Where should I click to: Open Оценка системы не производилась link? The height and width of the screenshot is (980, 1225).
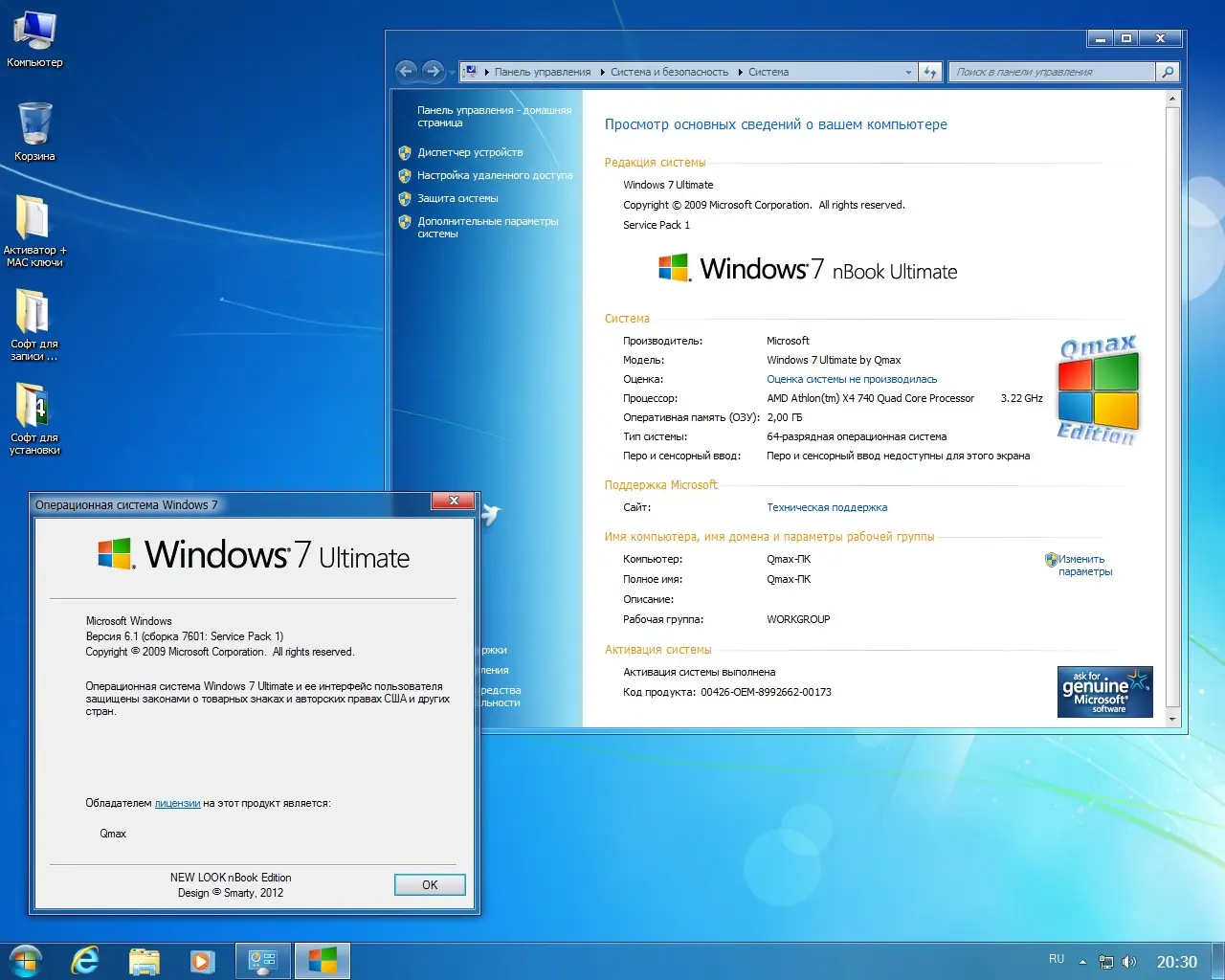point(852,379)
